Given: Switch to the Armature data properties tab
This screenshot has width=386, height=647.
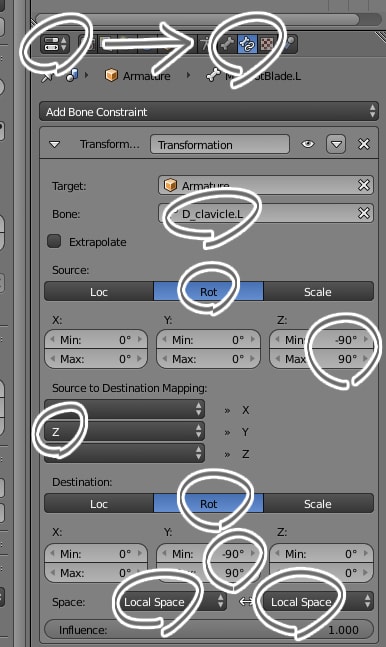Looking at the screenshot, I should point(205,44).
